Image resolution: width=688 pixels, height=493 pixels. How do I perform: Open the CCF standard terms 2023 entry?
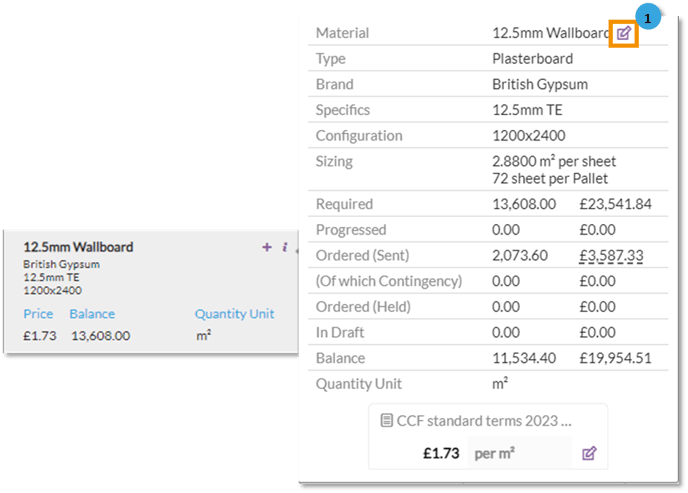484,421
